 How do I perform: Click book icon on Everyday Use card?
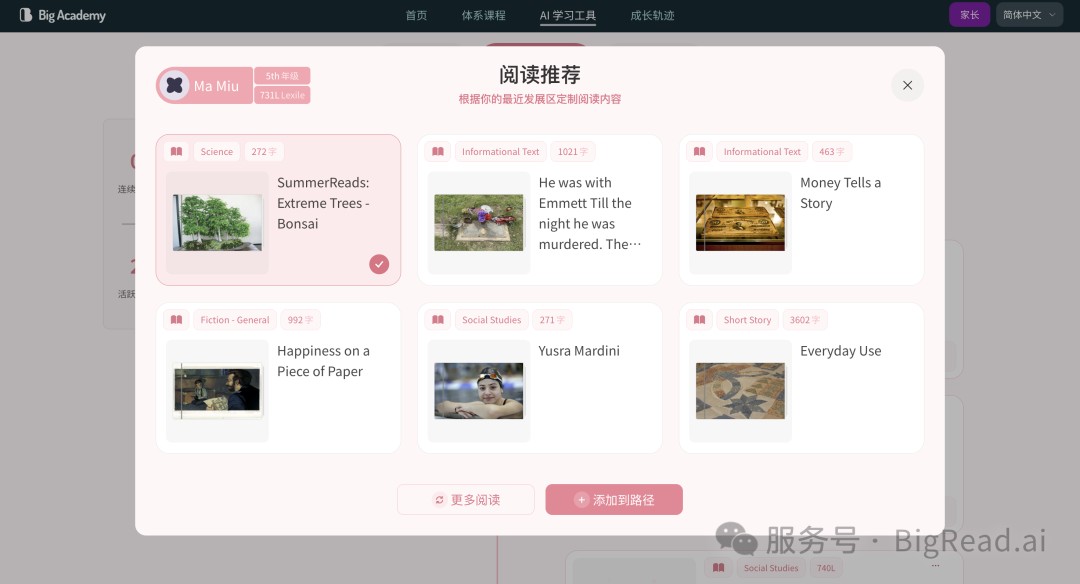(700, 320)
